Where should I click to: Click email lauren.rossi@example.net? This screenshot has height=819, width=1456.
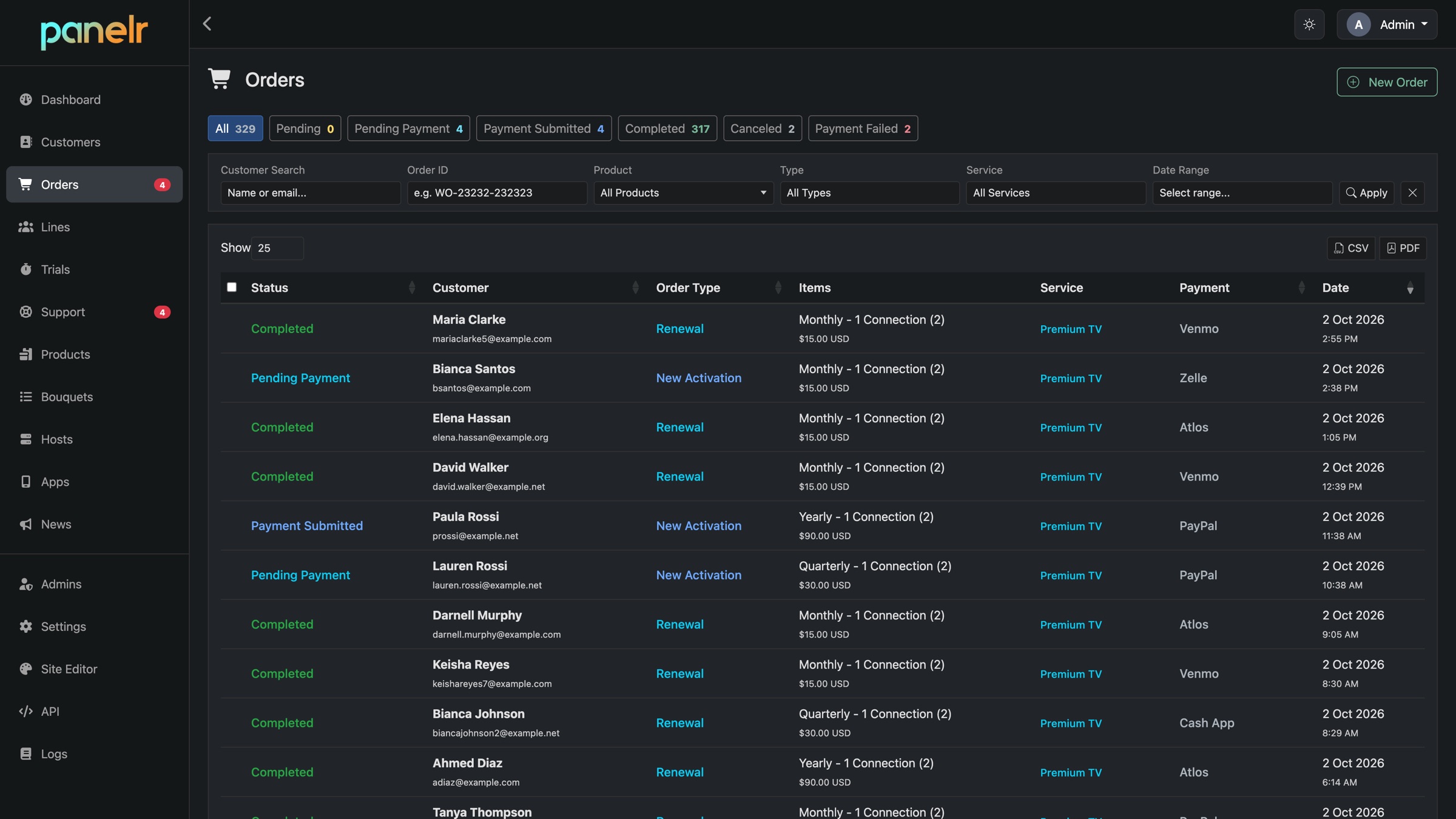[x=487, y=585]
